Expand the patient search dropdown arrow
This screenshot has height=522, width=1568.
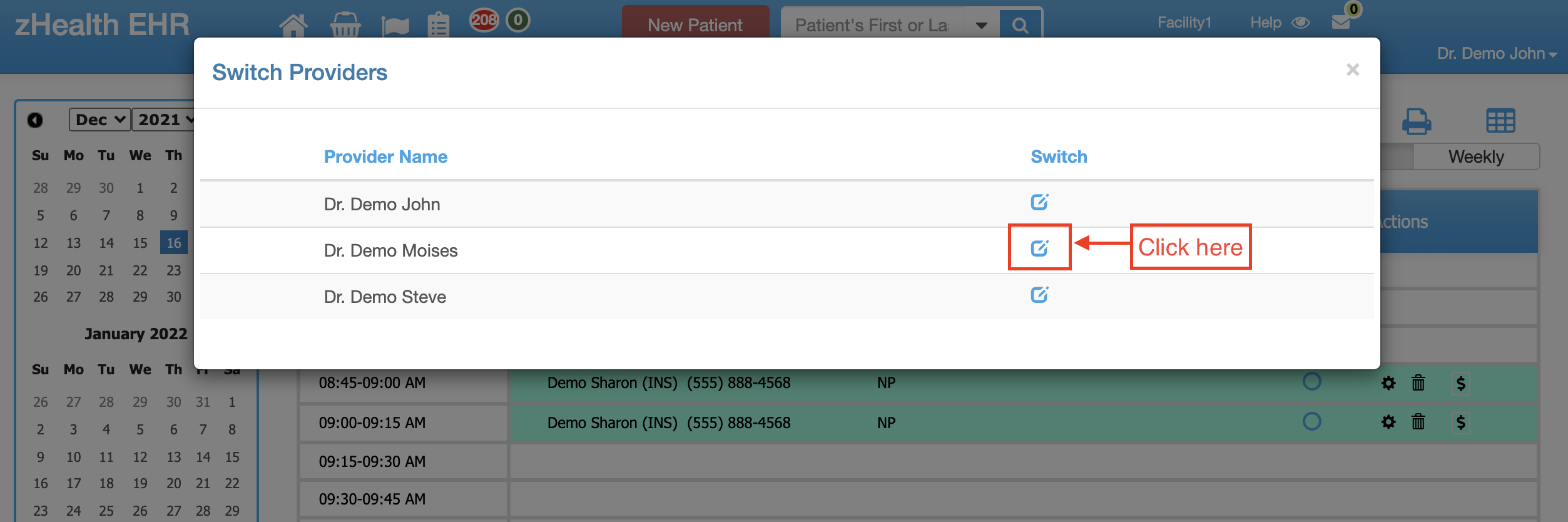pos(981,26)
